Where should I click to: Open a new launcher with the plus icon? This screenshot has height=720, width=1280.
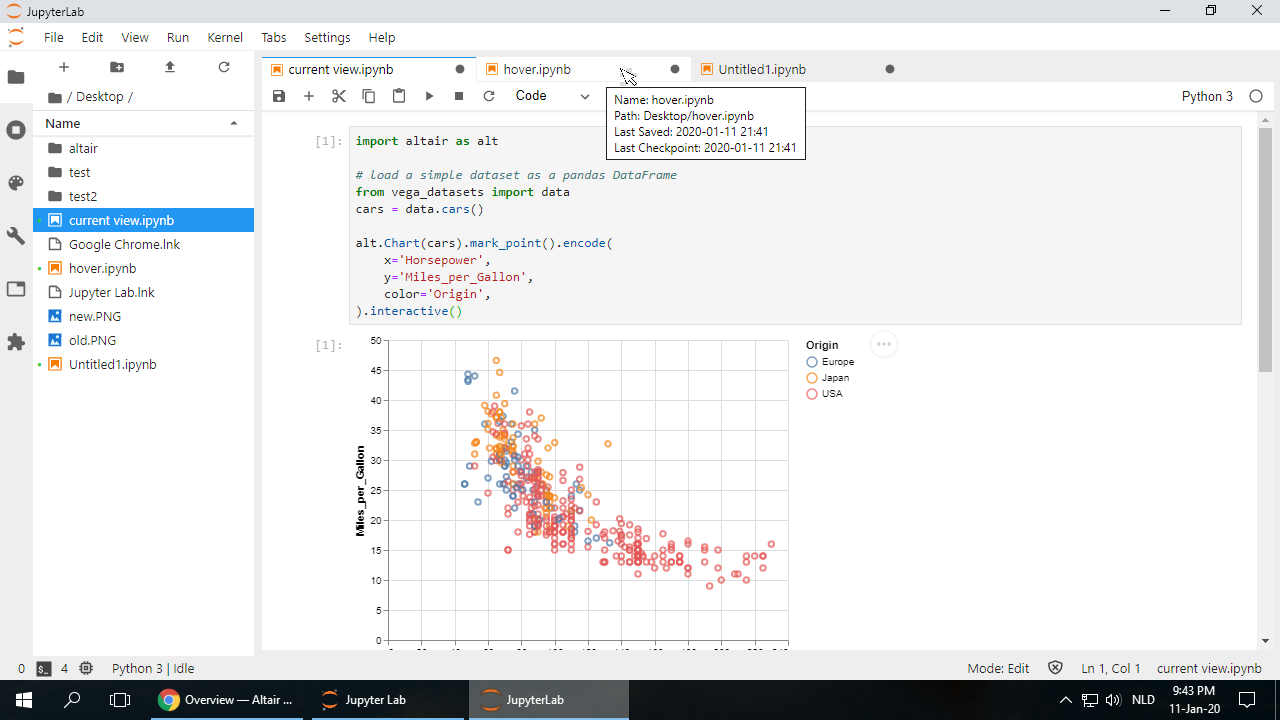pyautogui.click(x=64, y=67)
